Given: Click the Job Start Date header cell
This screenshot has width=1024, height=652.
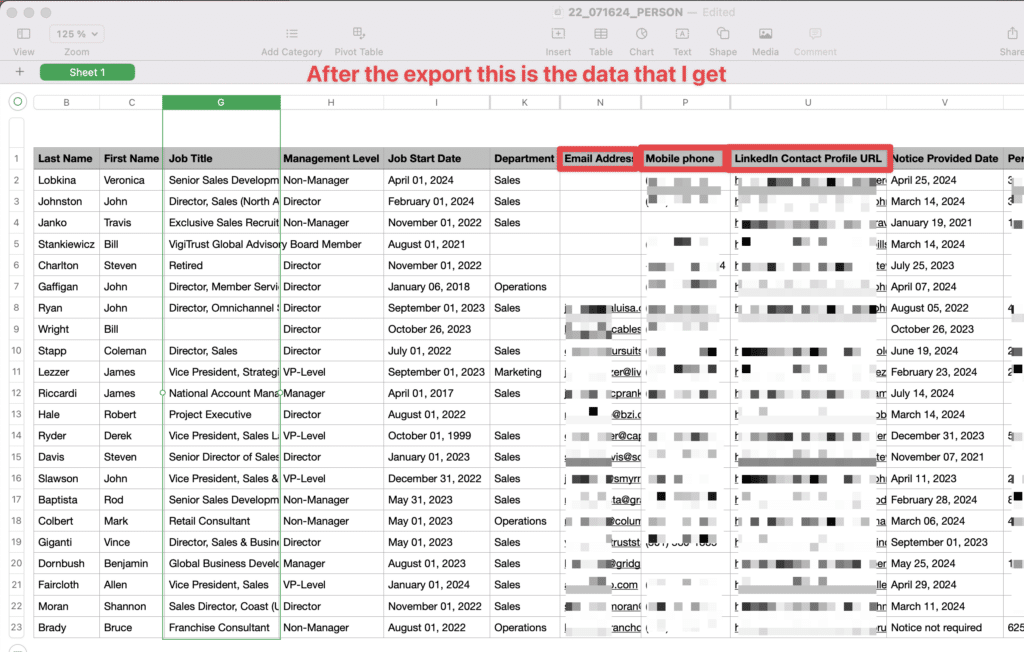Looking at the screenshot, I should [x=437, y=159].
